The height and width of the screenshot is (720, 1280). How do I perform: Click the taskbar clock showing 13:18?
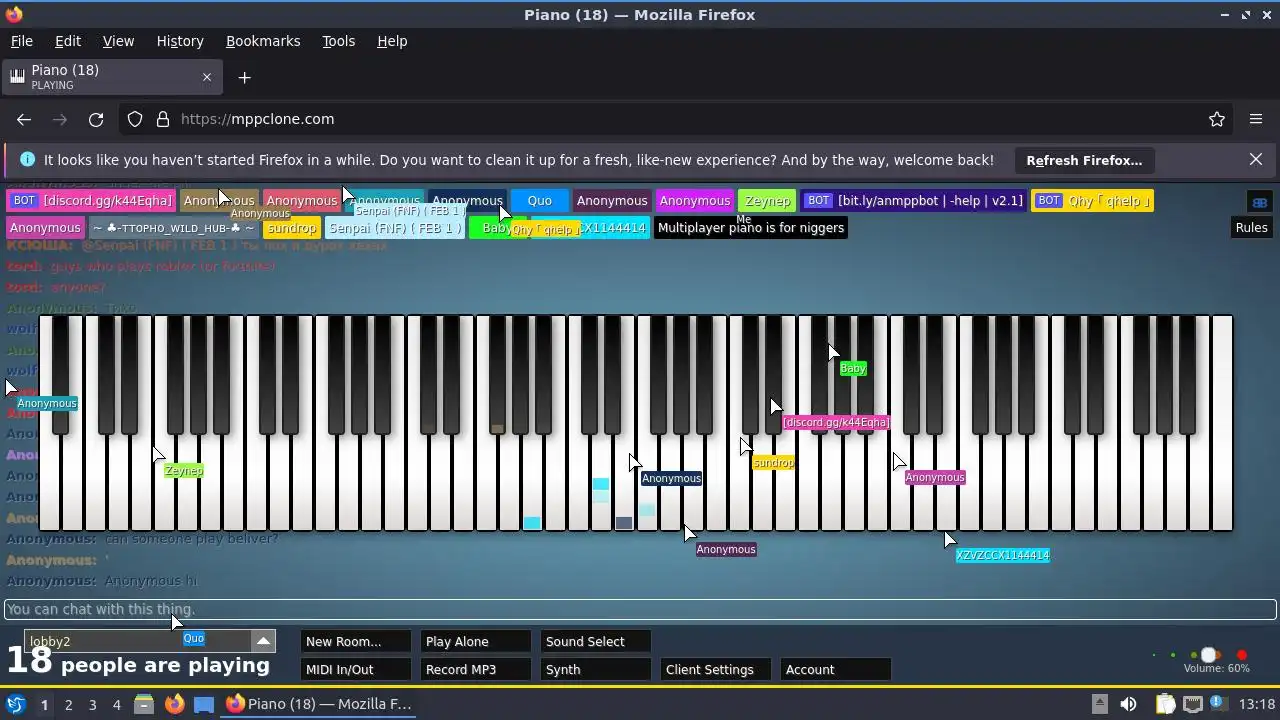click(1258, 704)
